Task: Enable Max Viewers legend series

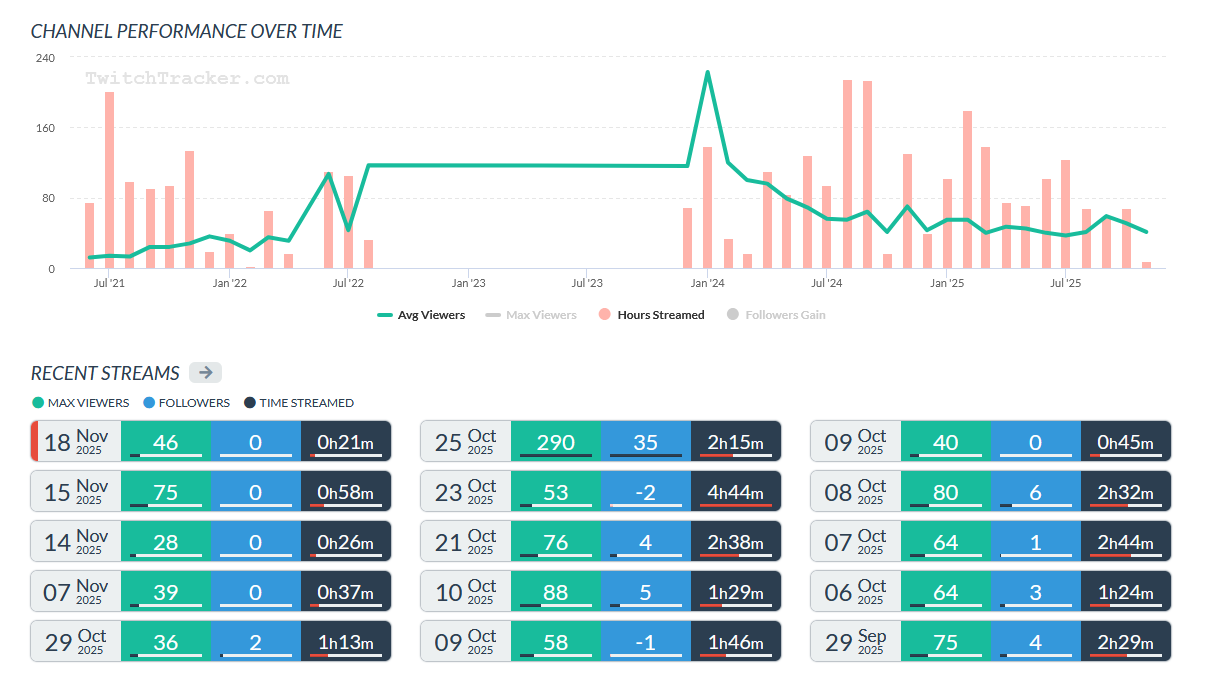Action: pyautogui.click(x=531, y=315)
